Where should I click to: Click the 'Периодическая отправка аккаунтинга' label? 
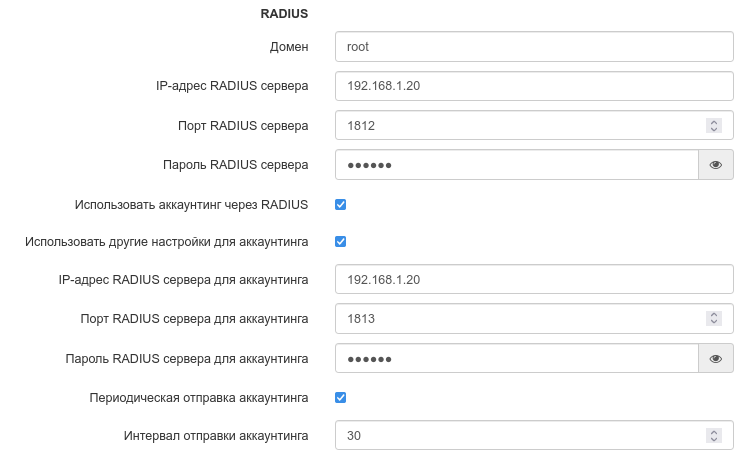coord(199,397)
